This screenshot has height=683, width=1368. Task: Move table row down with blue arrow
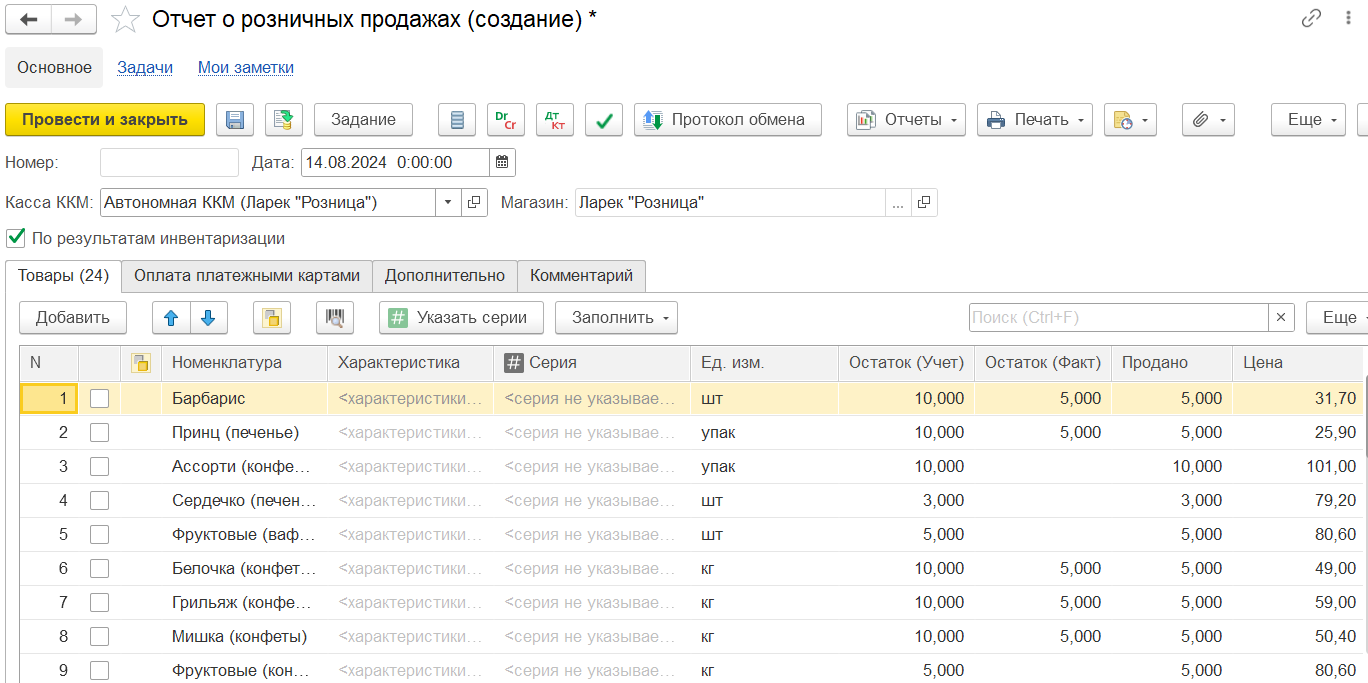(208, 318)
